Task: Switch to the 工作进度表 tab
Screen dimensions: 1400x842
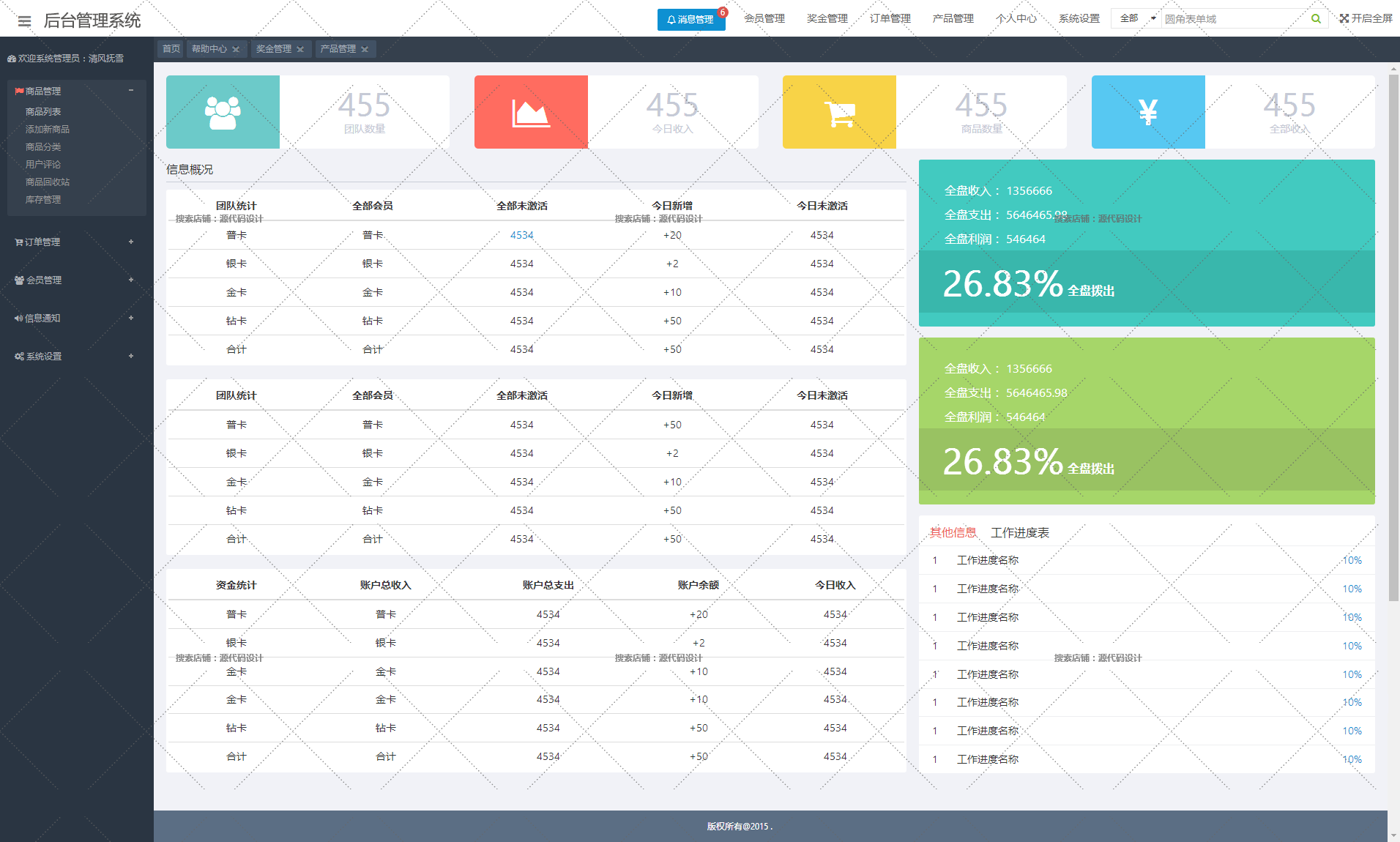Action: (x=1019, y=532)
